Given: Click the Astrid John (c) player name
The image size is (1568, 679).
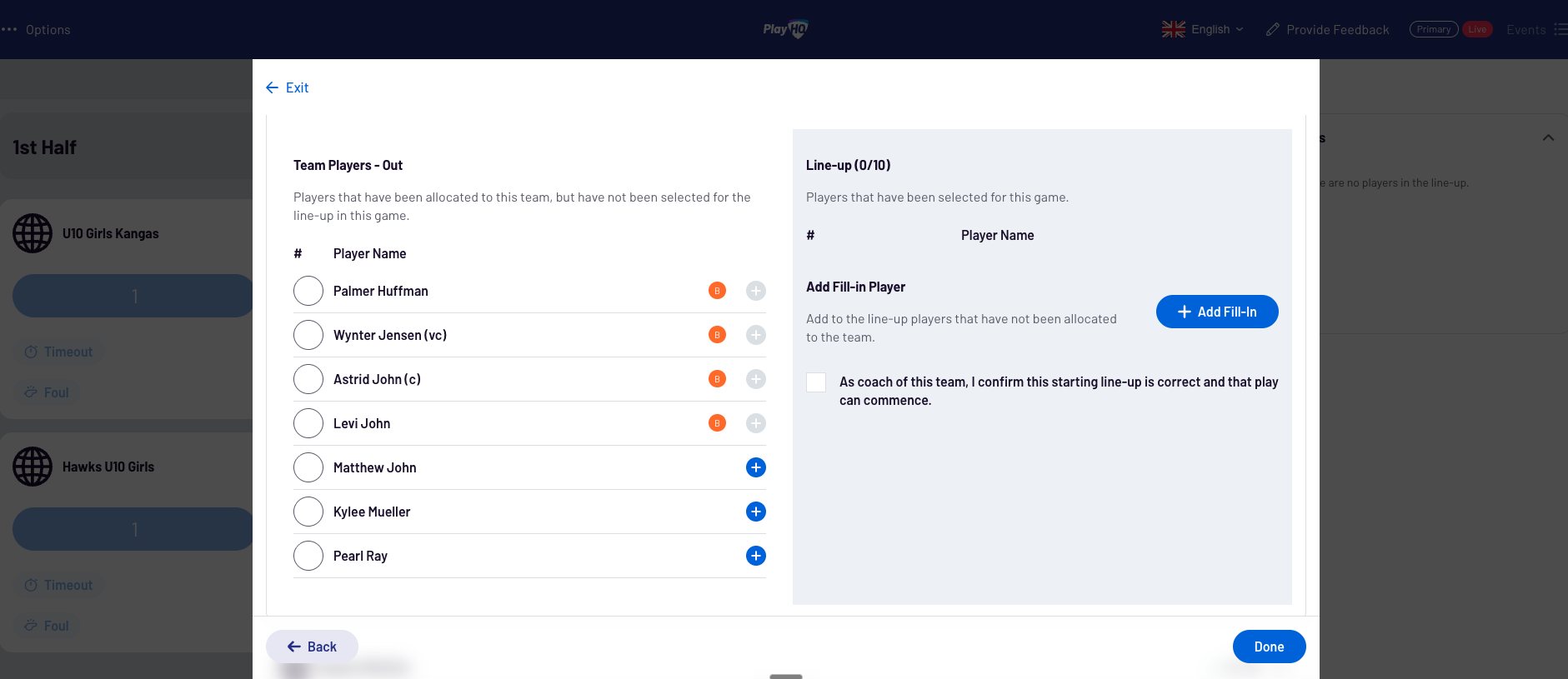Looking at the screenshot, I should (377, 379).
